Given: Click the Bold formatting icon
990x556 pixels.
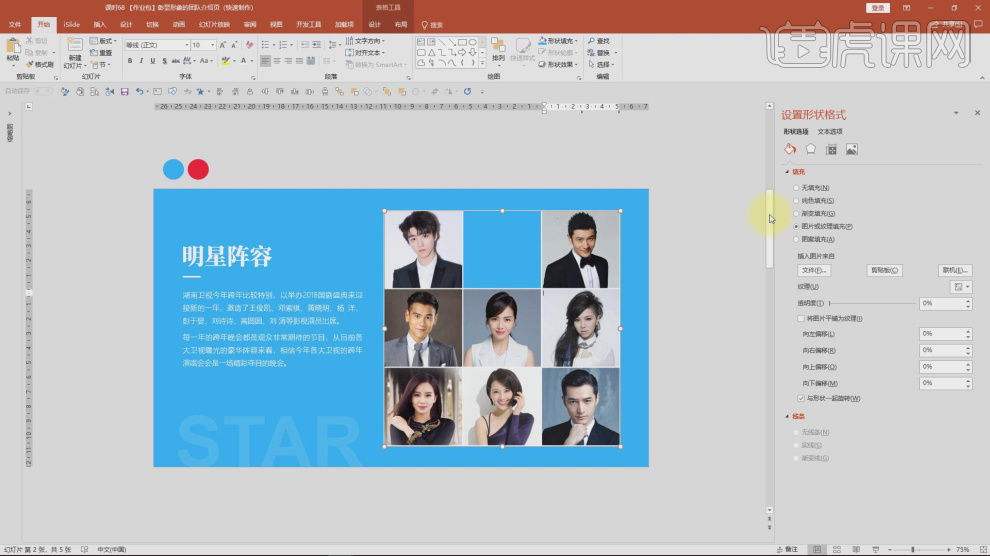Looking at the screenshot, I should pos(129,61).
